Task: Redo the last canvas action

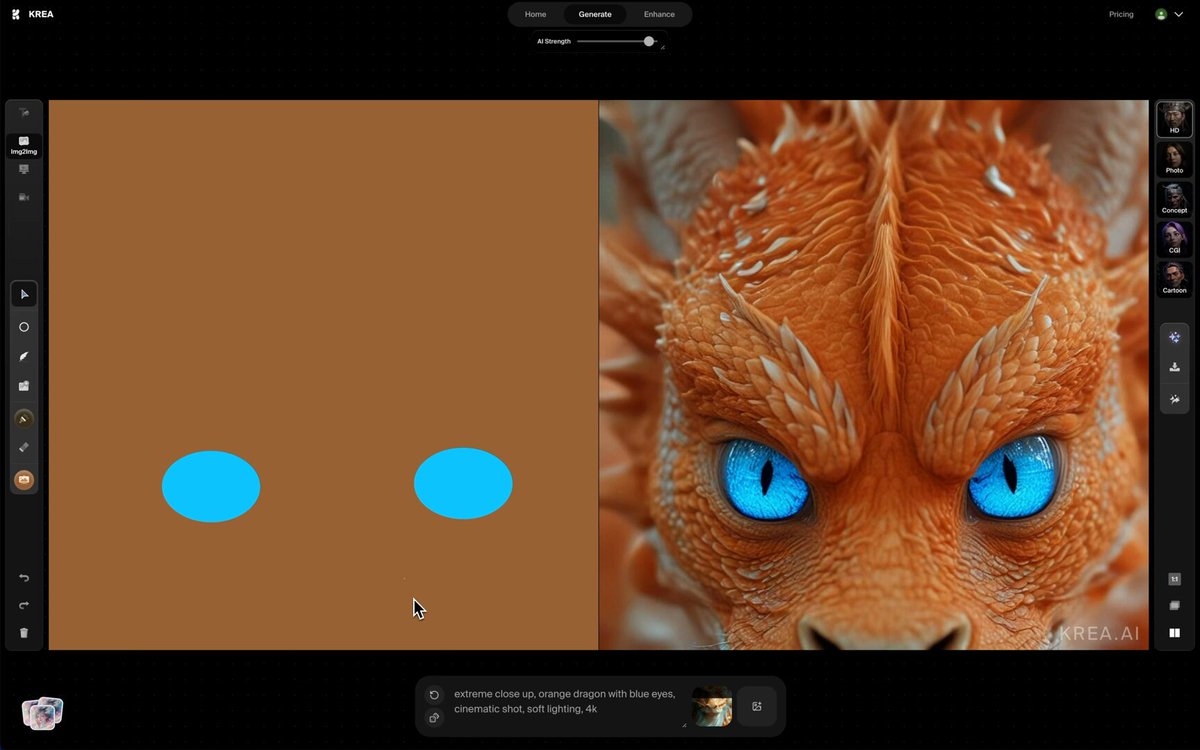Action: pyautogui.click(x=24, y=605)
